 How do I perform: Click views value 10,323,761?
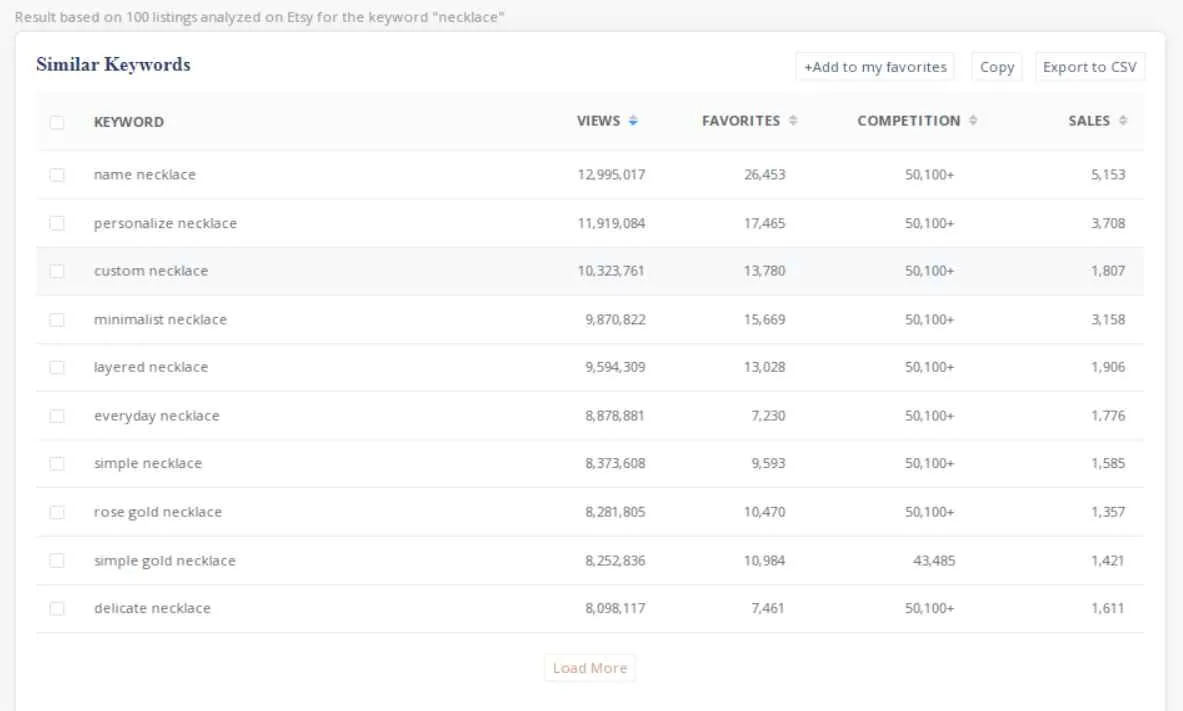point(611,271)
